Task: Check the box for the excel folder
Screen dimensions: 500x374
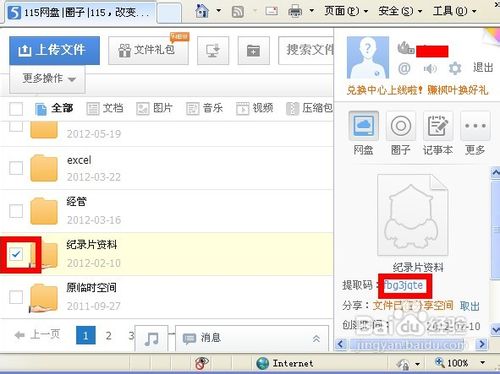Action: click(16, 168)
